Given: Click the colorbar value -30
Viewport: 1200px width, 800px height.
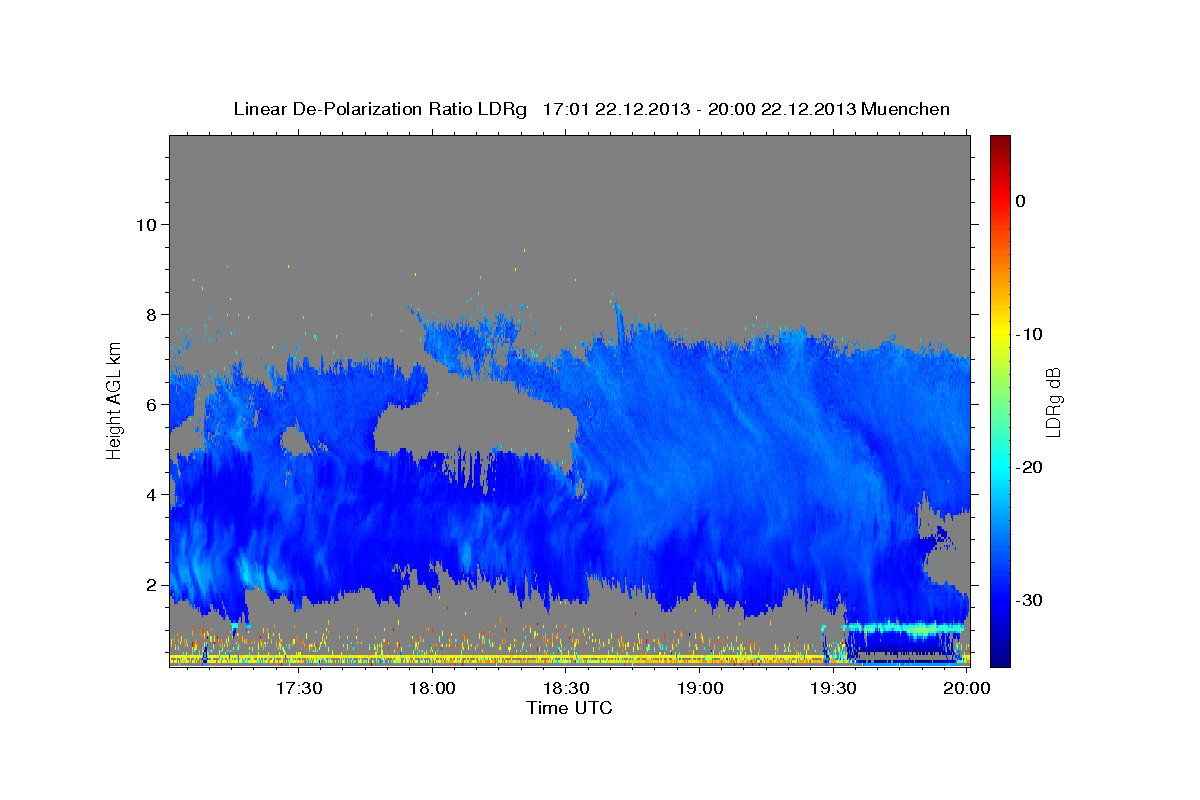Looking at the screenshot, I should [1030, 600].
